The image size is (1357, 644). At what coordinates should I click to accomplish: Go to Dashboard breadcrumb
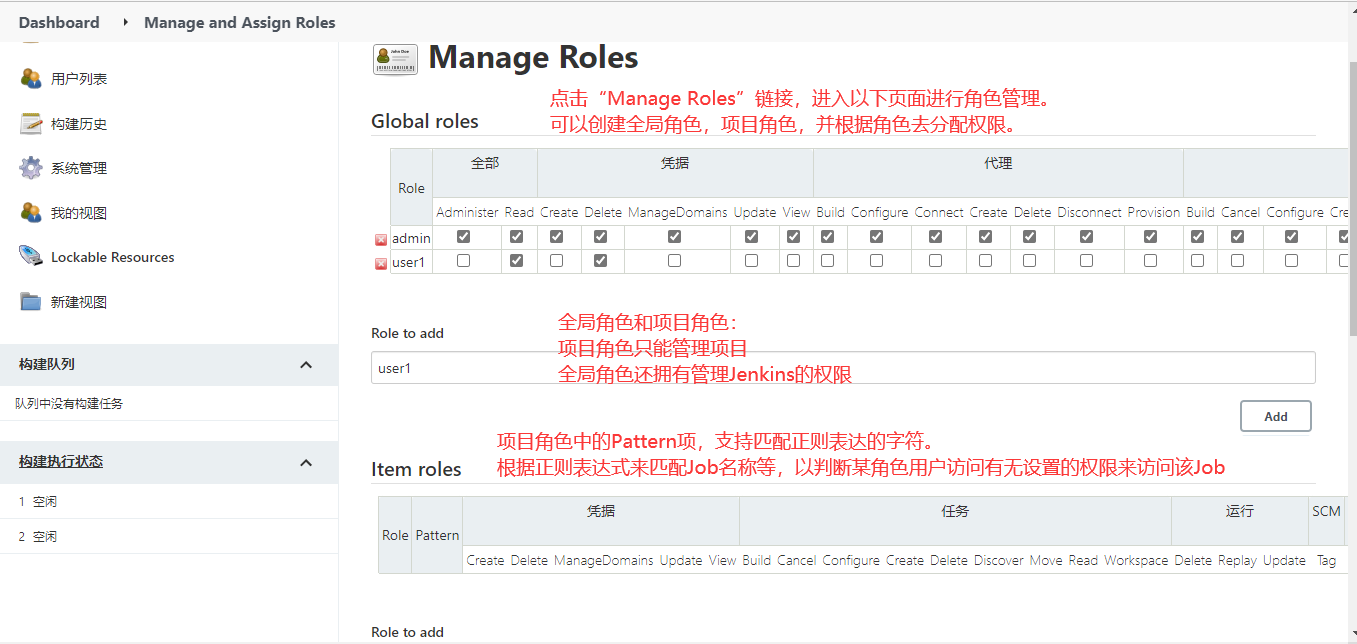click(59, 22)
